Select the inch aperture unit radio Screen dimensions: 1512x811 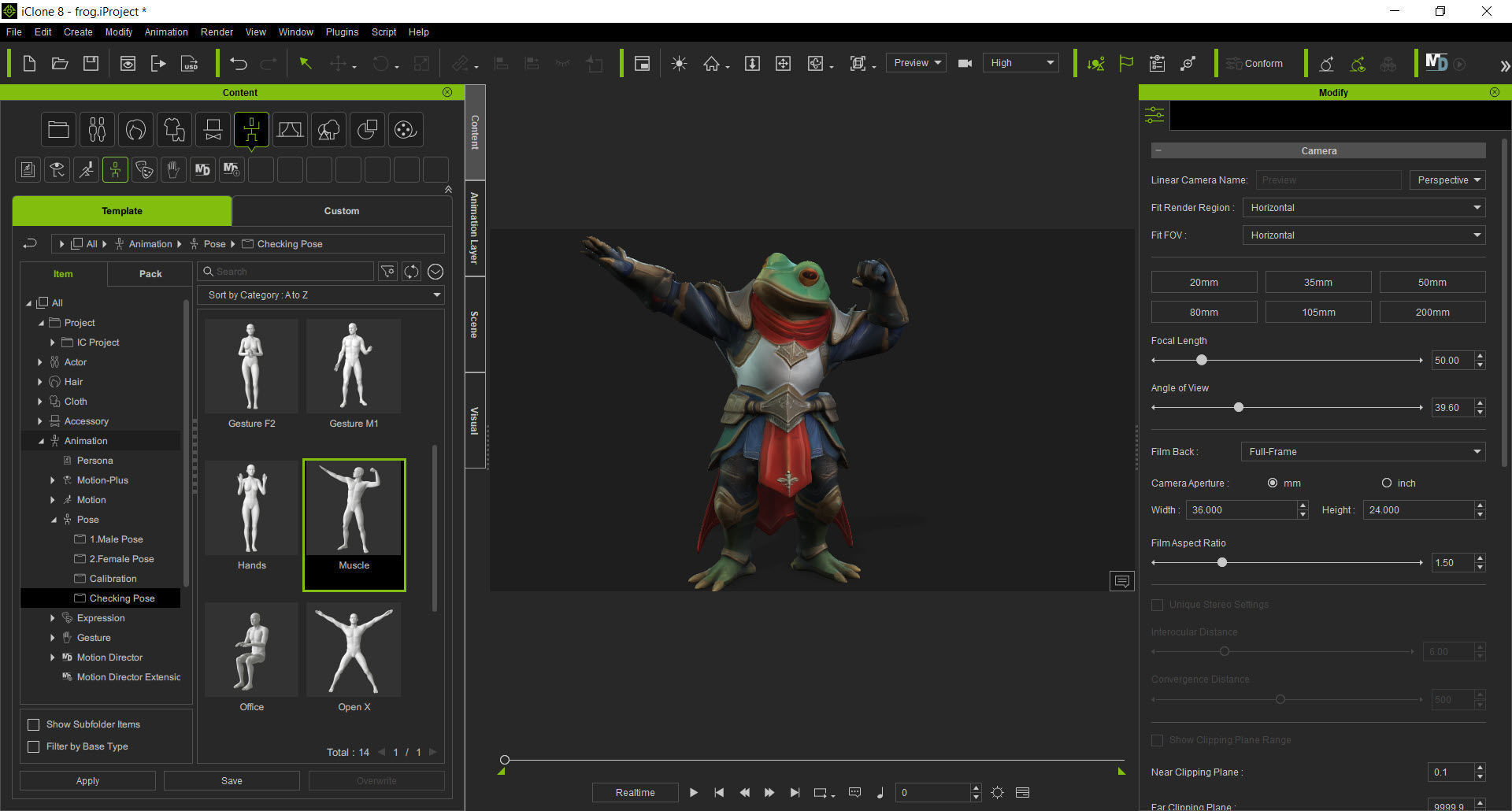(x=1387, y=483)
